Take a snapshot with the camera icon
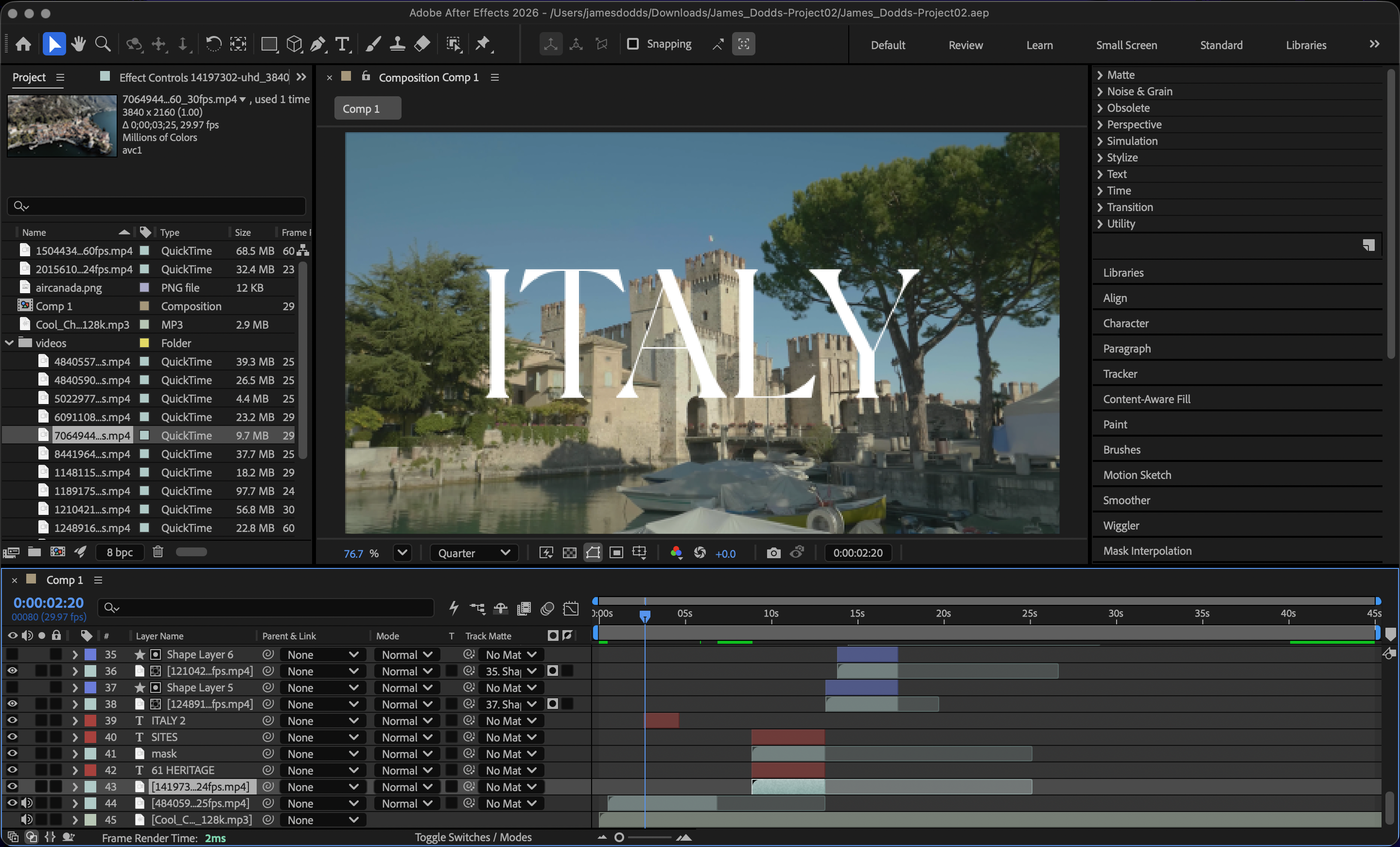This screenshot has width=1400, height=847. click(x=773, y=553)
